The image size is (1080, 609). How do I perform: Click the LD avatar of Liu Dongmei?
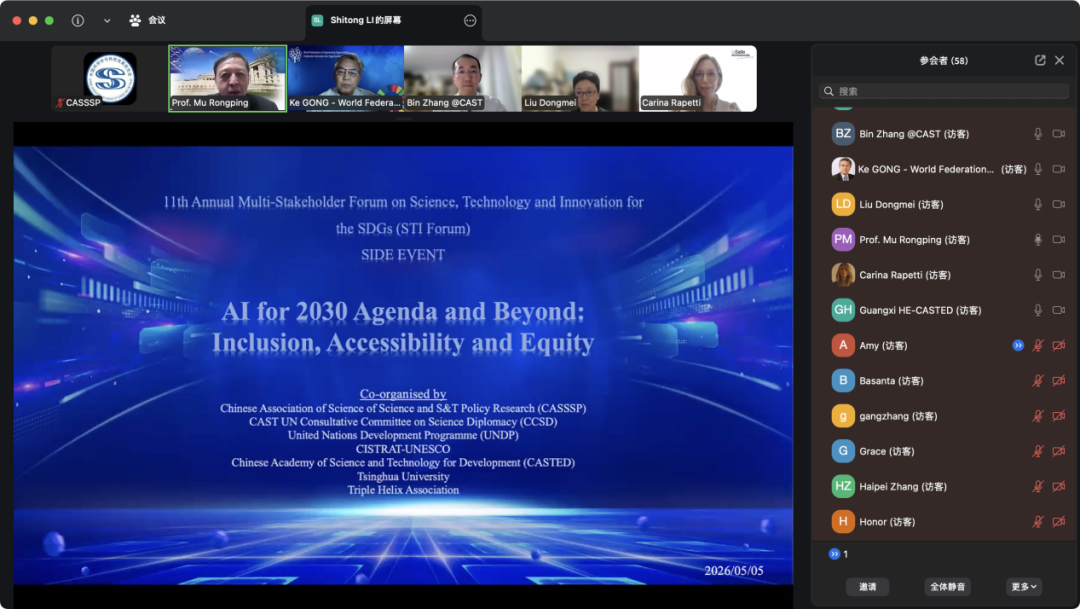pyautogui.click(x=843, y=204)
